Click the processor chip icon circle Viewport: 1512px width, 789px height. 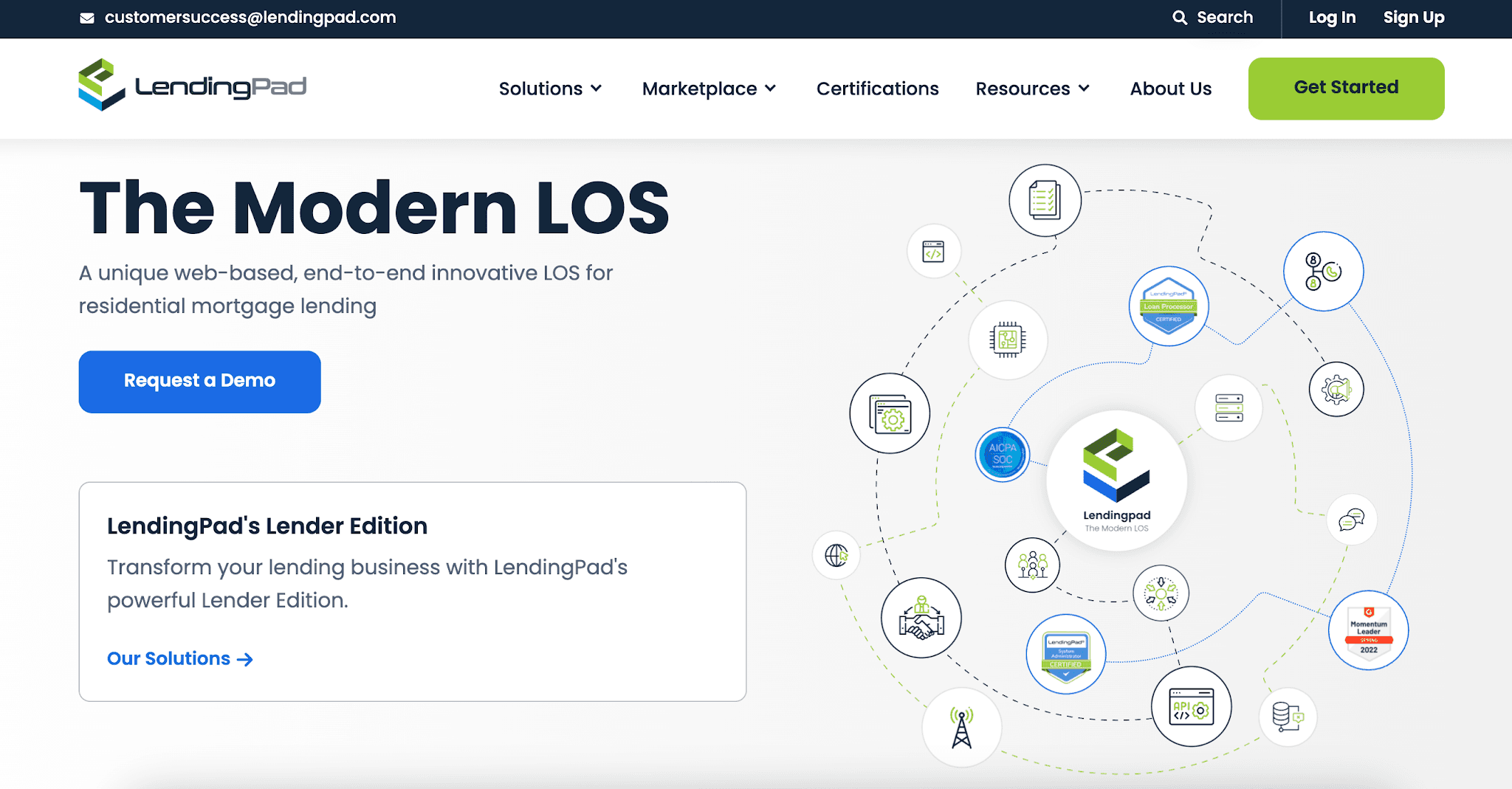pyautogui.click(x=1008, y=340)
